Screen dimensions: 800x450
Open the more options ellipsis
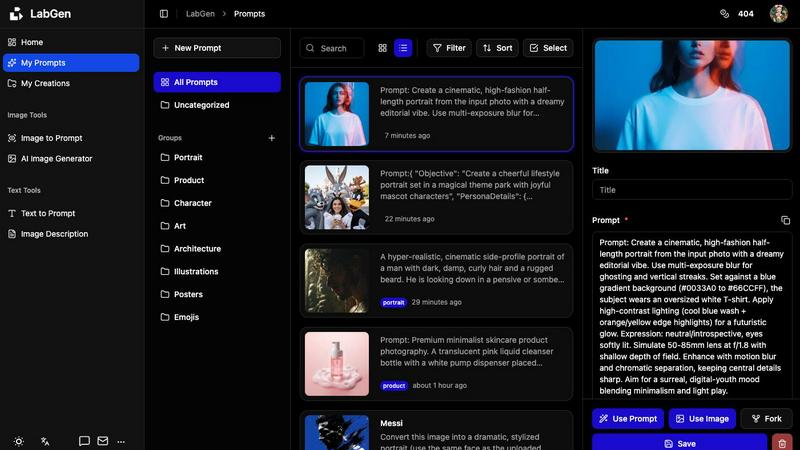121,441
